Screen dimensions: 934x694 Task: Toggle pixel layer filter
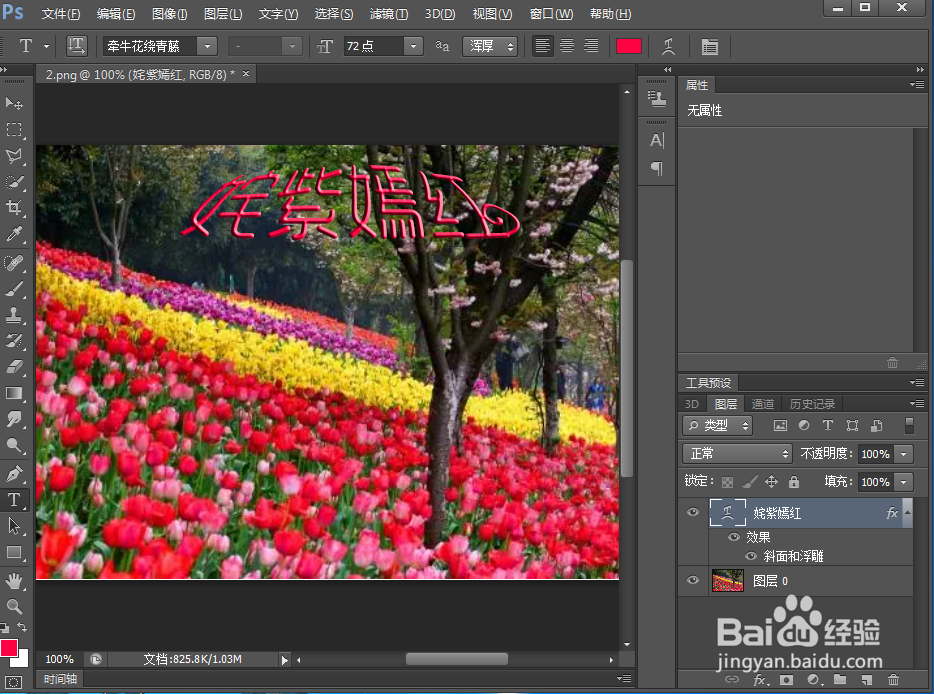[x=780, y=425]
